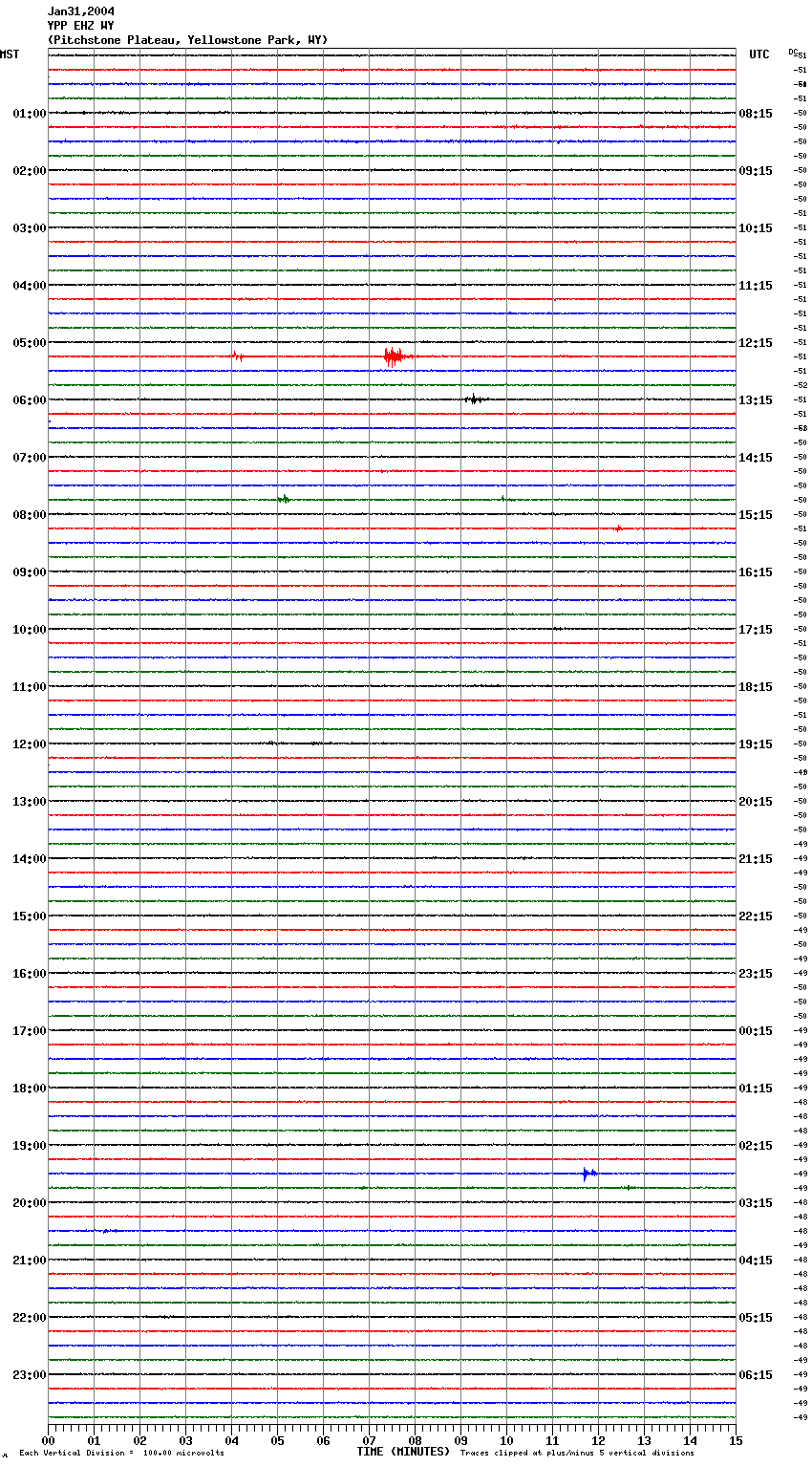Image resolution: width=812 pixels, height=1466 pixels.
Task: Click the Traces clipped at plus/minus 5 note
Action: coord(577,1454)
